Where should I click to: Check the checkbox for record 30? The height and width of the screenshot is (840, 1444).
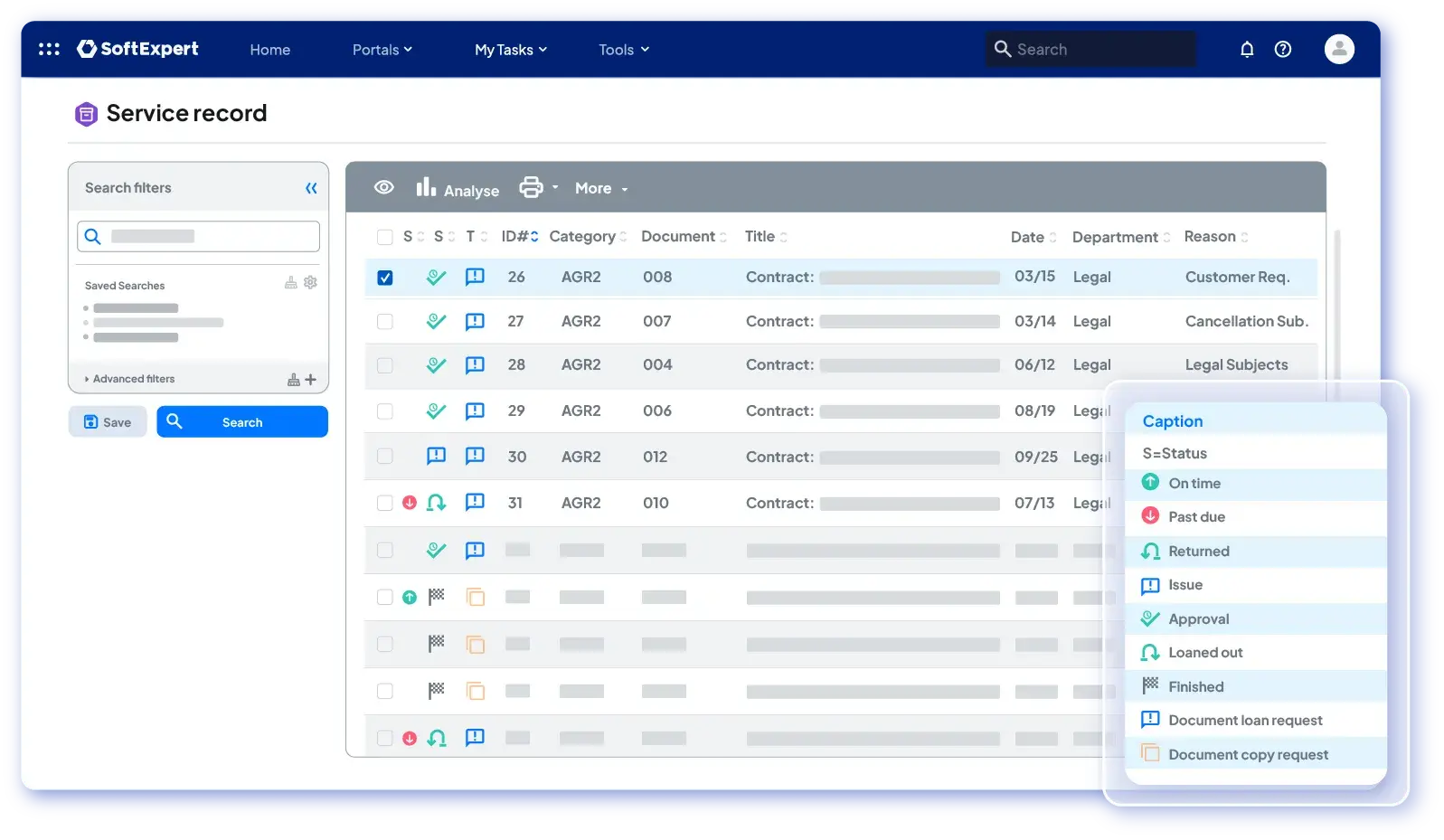(384, 457)
